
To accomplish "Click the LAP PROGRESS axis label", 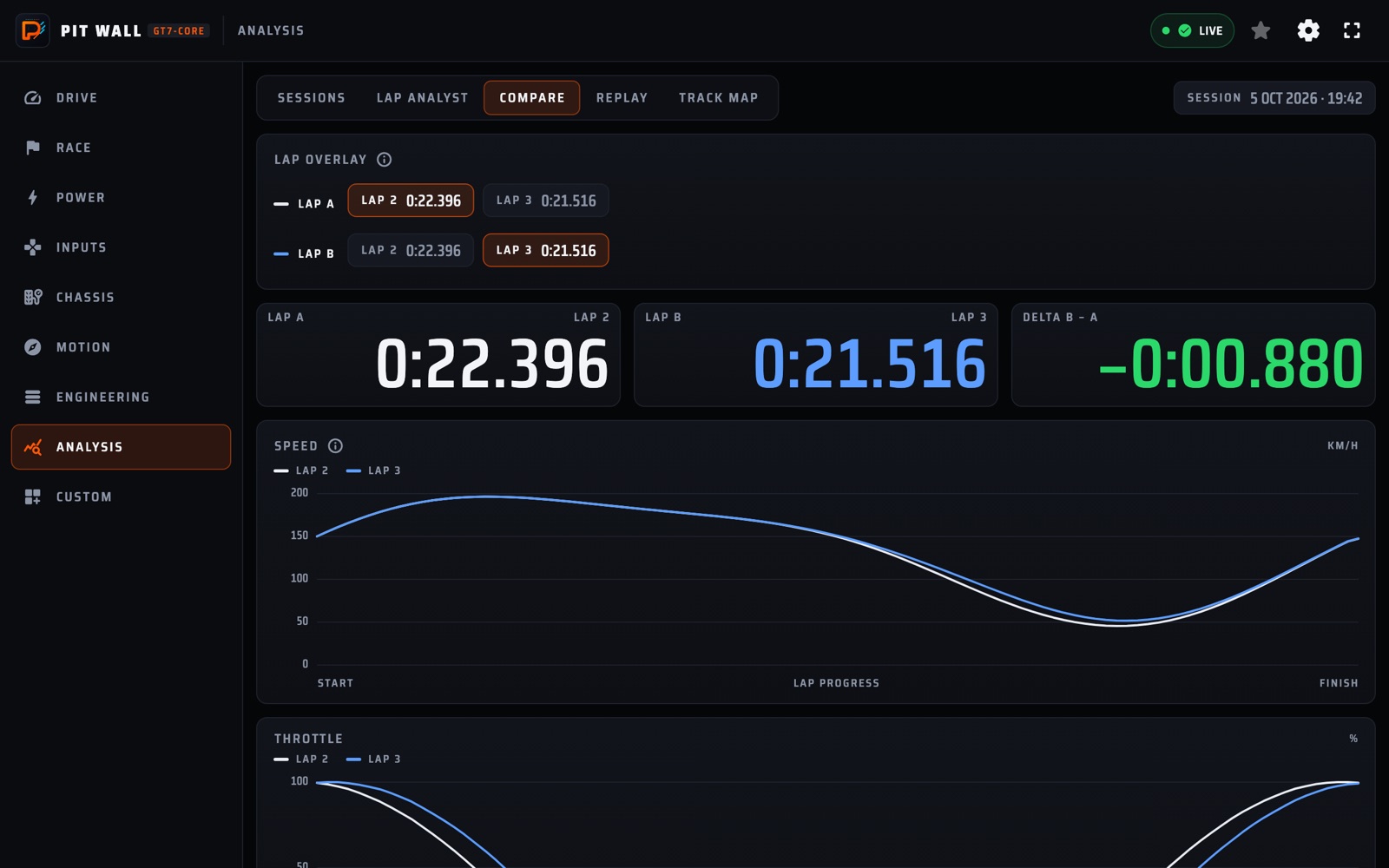I will [836, 683].
